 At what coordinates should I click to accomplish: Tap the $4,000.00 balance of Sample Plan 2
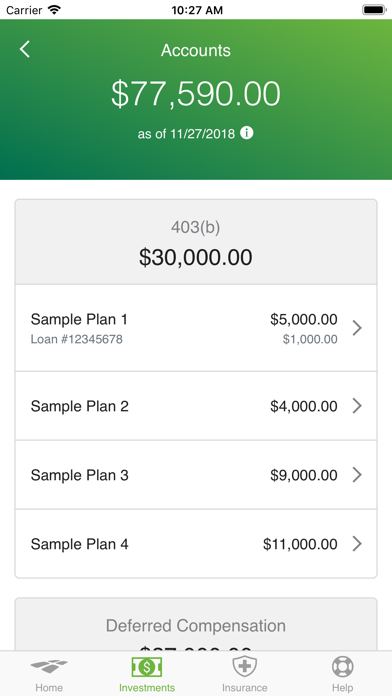[304, 406]
